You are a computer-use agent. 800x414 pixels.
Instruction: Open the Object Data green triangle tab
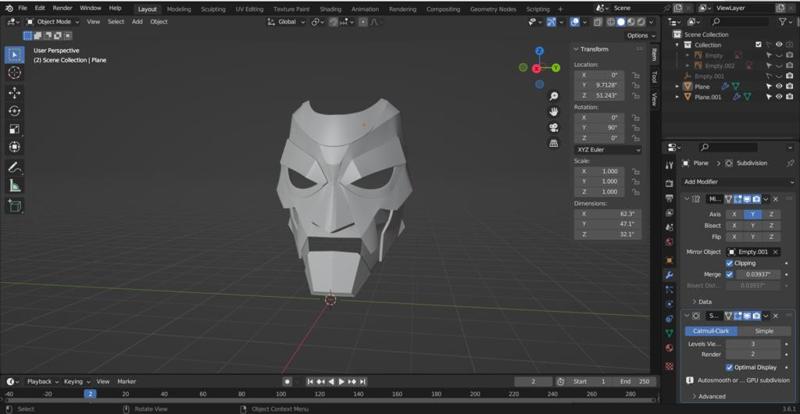pos(669,333)
